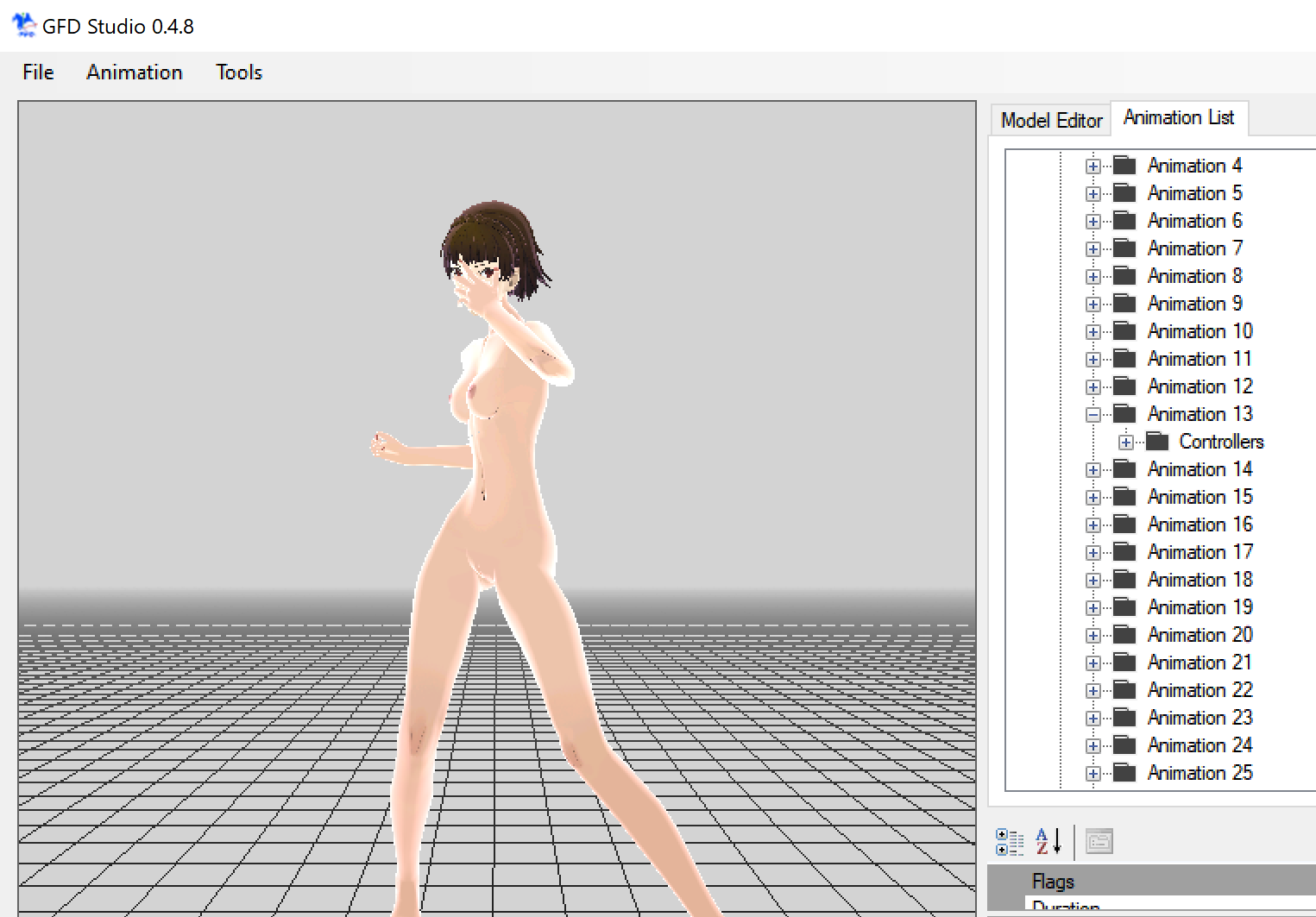1316x917 pixels.
Task: Expand the Animation 25 node
Action: (x=1093, y=774)
